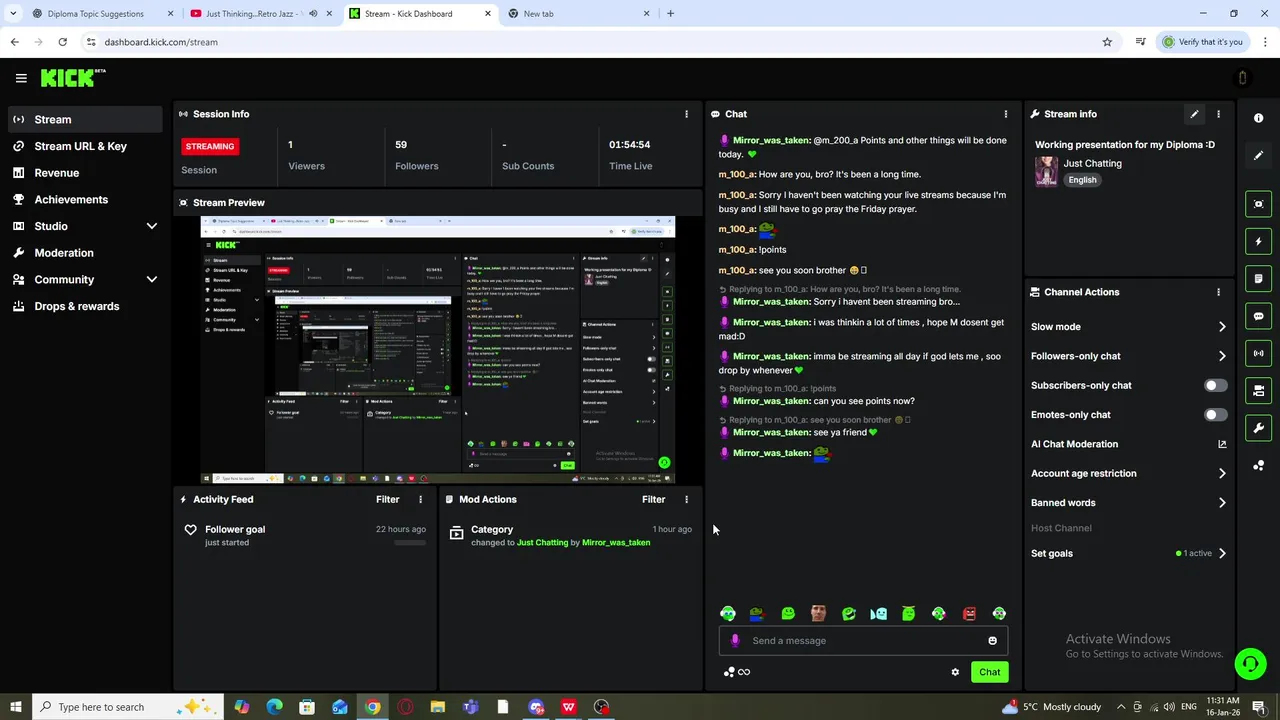Toggle the server-shaped widget icon in sidebar
Image resolution: width=1280 pixels, height=720 pixels.
[x=1258, y=390]
